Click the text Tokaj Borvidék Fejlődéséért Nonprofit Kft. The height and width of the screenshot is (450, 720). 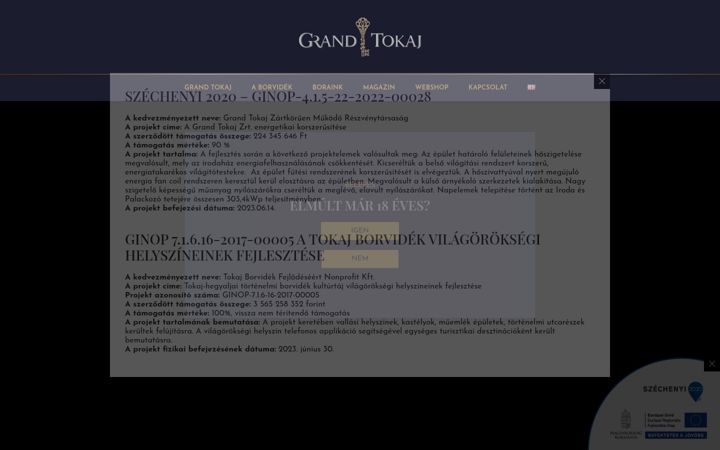point(298,277)
